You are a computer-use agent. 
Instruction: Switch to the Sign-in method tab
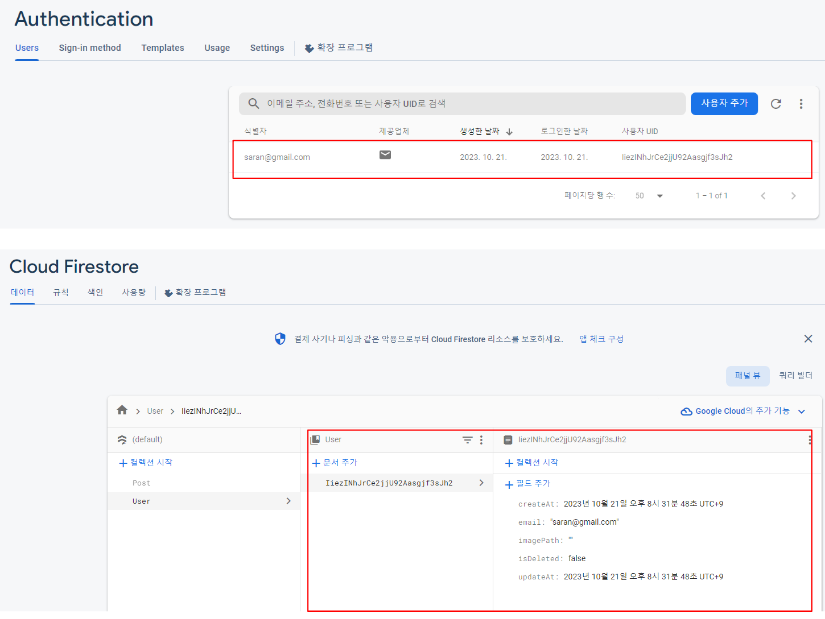point(90,48)
